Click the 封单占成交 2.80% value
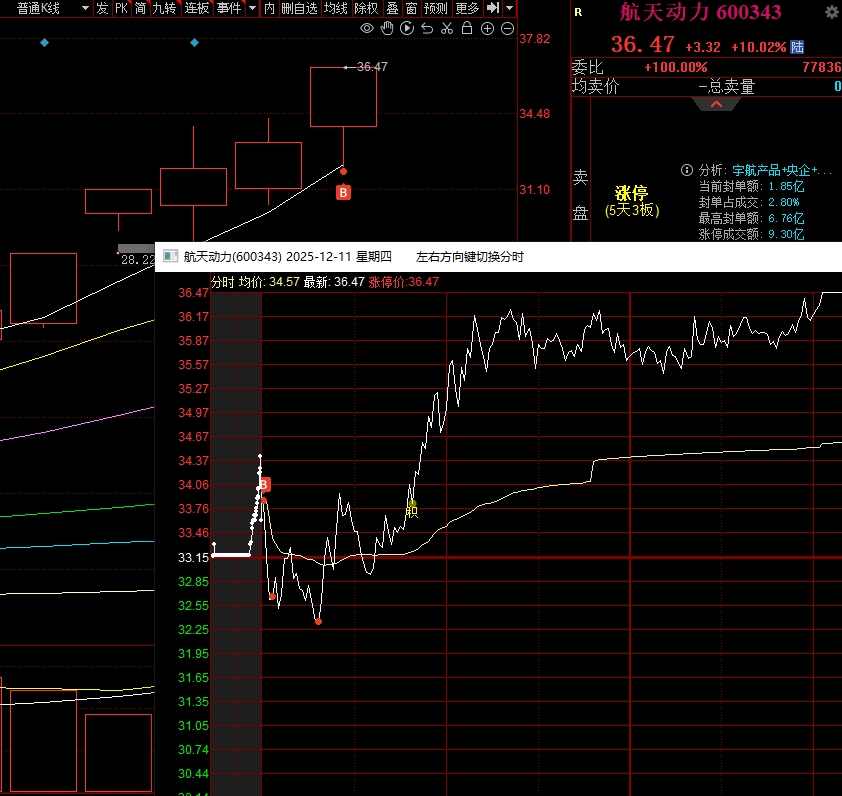Screen dimensions: 842x796 coord(783,202)
